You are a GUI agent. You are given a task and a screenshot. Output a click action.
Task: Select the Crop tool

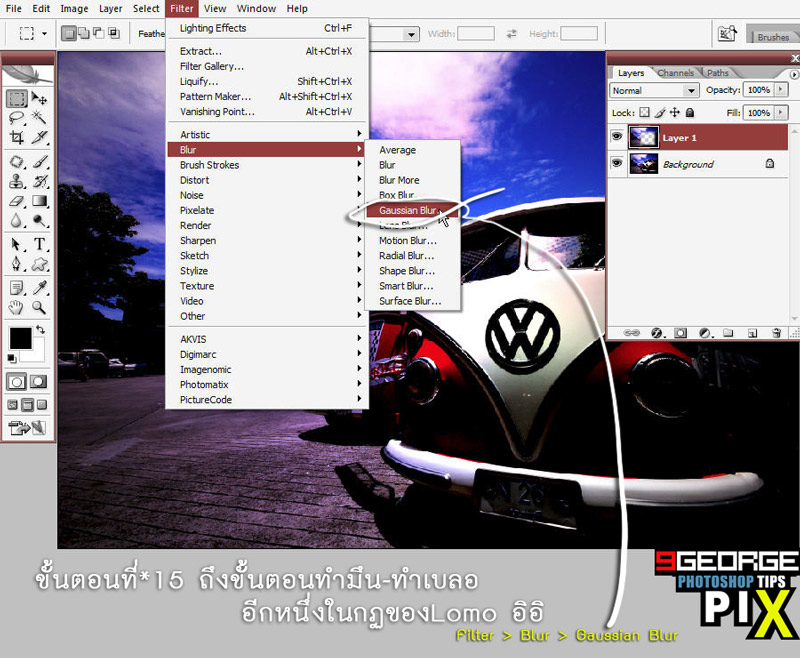point(16,138)
